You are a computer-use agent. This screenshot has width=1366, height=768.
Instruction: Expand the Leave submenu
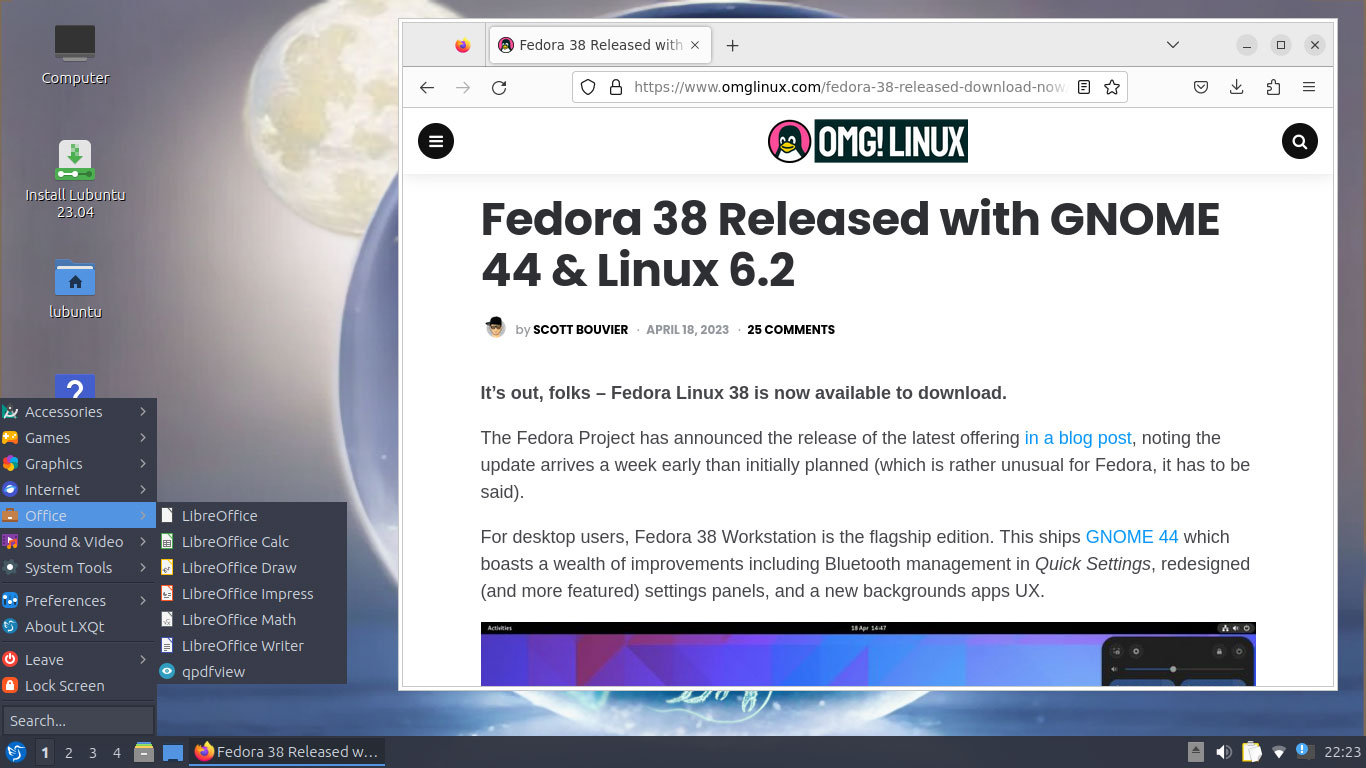pyautogui.click(x=78, y=660)
